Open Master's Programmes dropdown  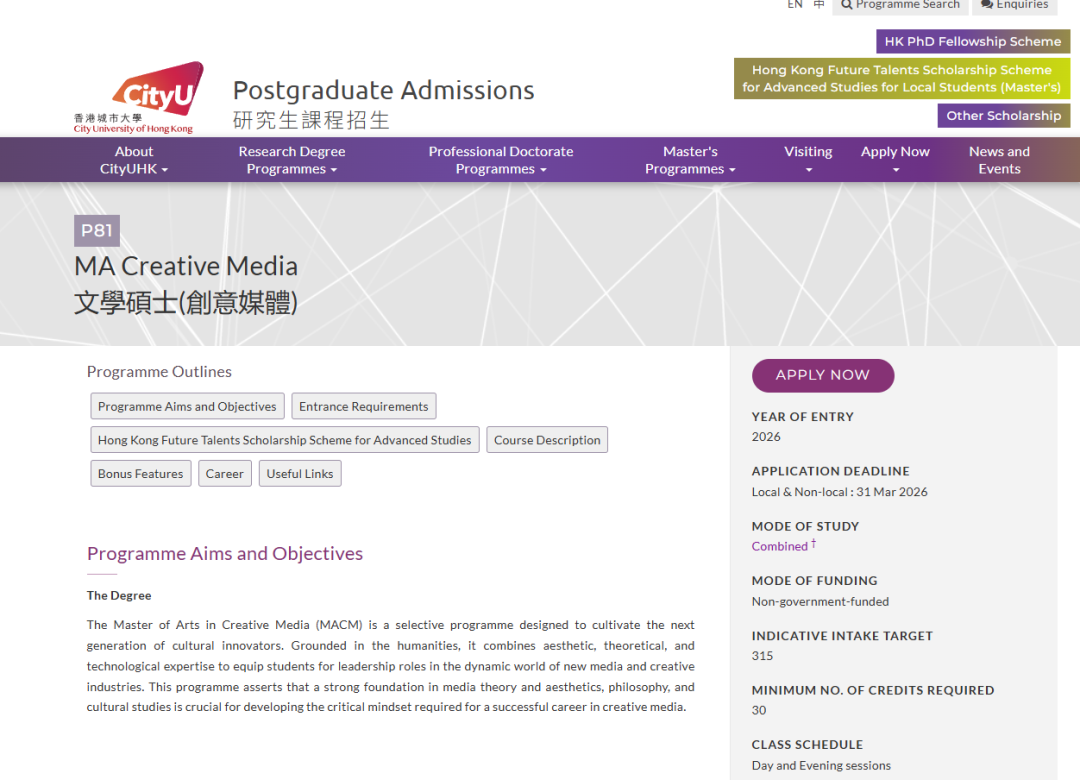coord(690,160)
